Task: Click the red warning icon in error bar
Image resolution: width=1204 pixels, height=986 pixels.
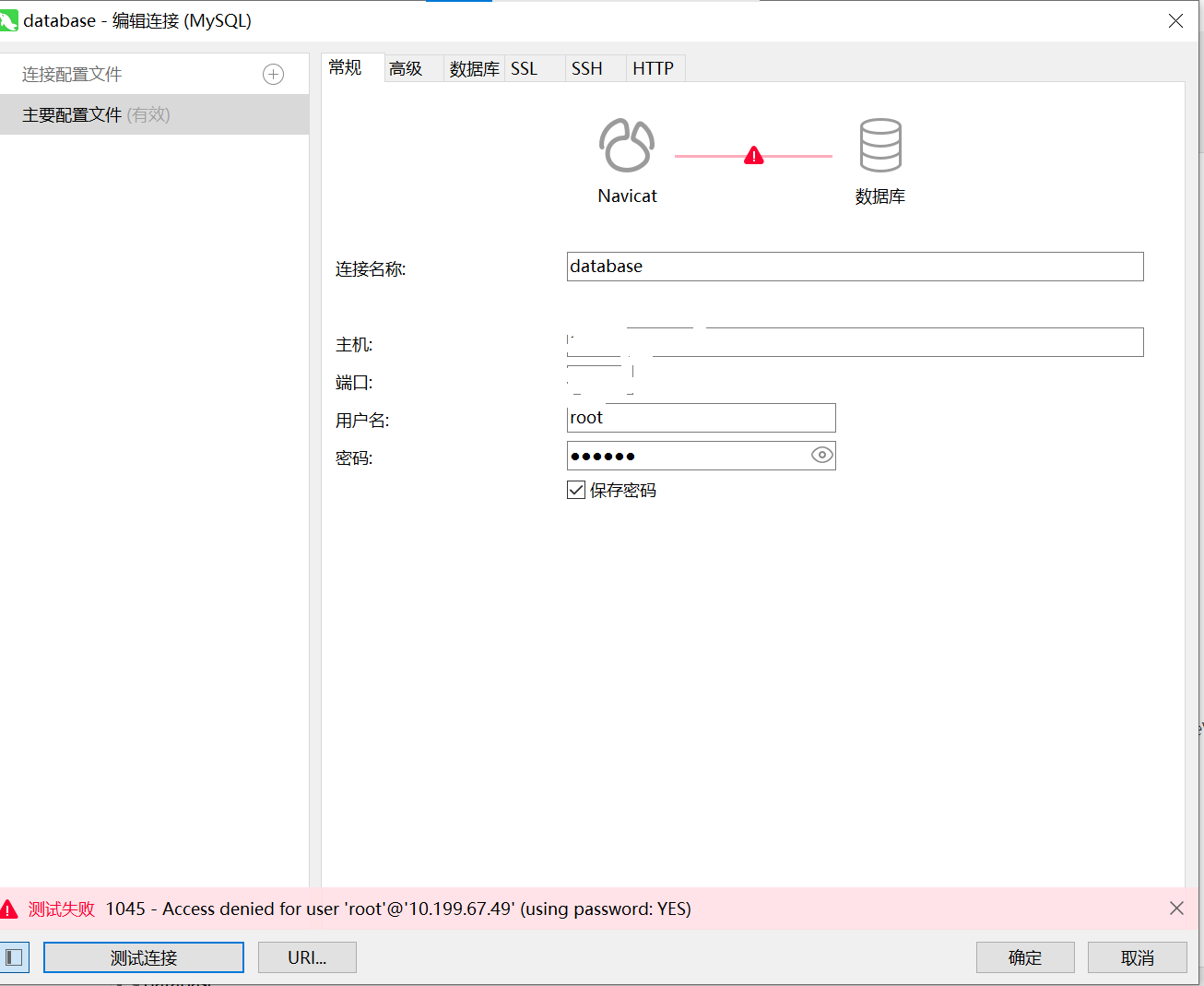Action: 9,909
